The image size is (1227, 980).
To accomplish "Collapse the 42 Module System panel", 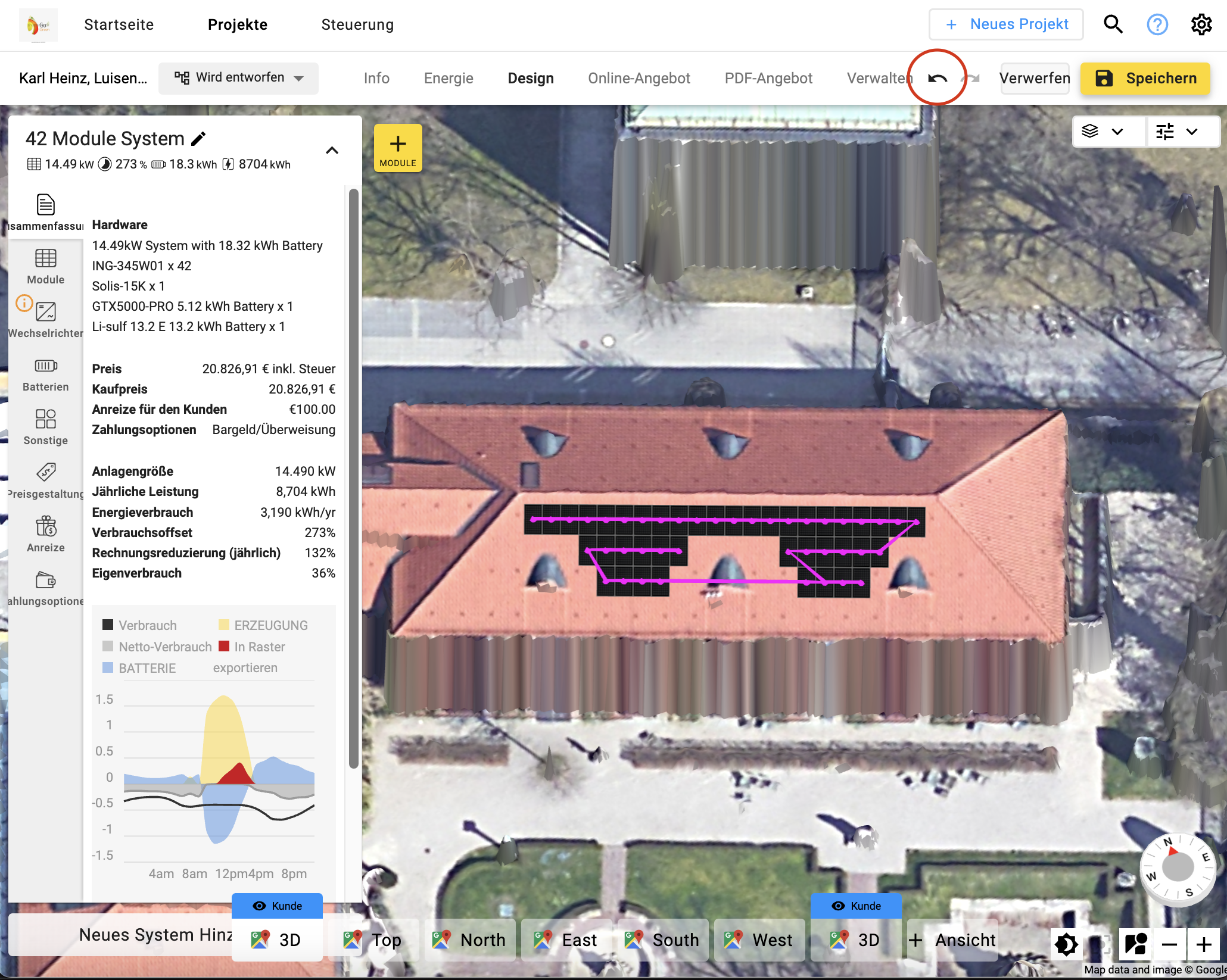I will click(x=332, y=150).
